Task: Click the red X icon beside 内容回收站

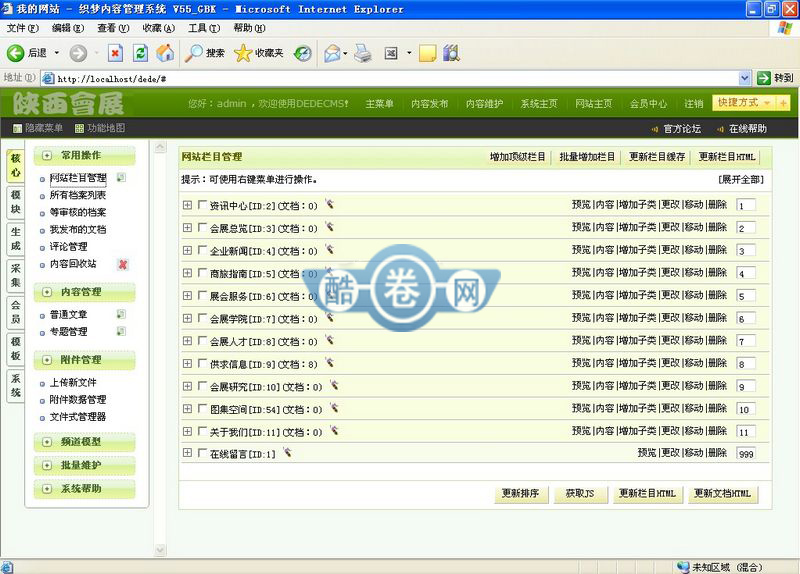Action: point(122,264)
